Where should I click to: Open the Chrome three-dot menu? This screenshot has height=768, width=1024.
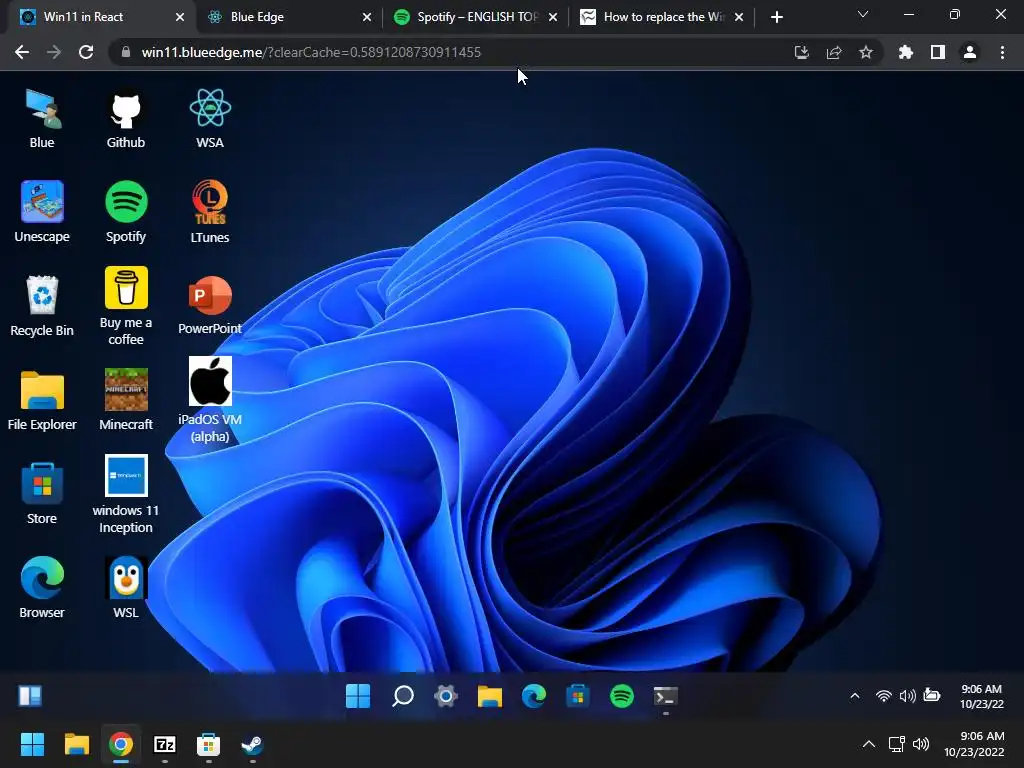pos(1002,52)
